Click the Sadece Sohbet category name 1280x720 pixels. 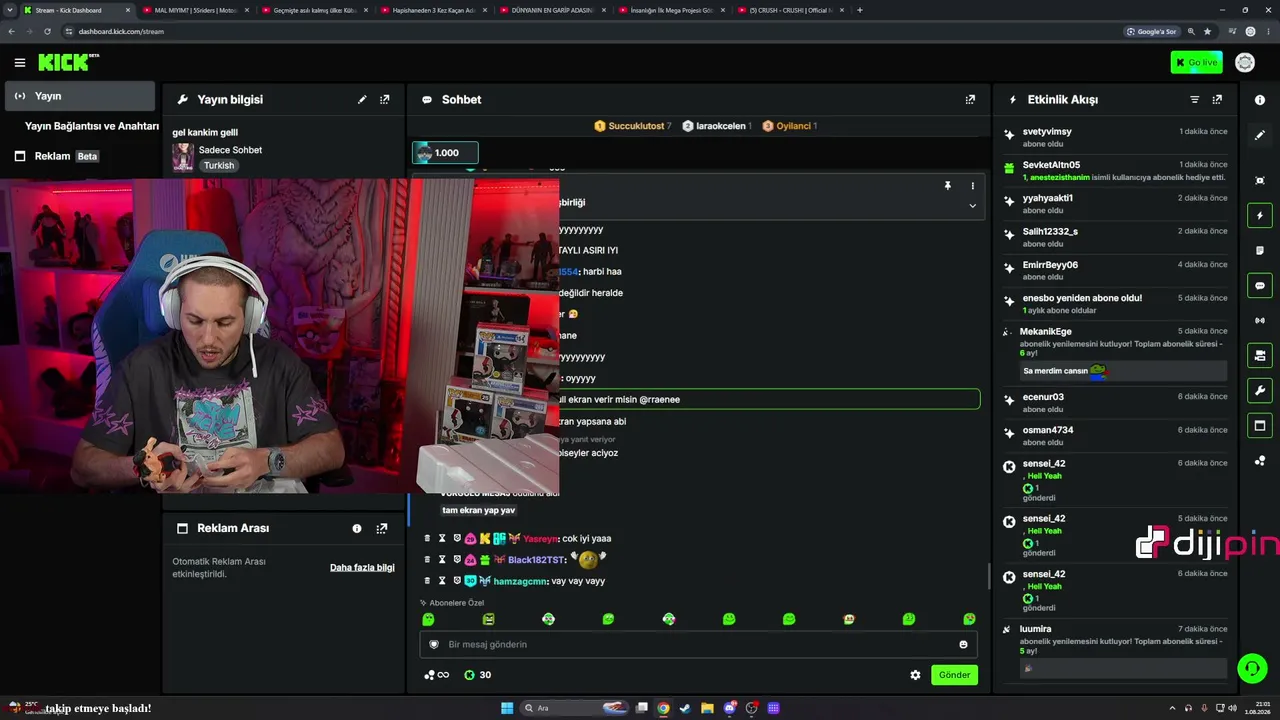pyautogui.click(x=230, y=150)
